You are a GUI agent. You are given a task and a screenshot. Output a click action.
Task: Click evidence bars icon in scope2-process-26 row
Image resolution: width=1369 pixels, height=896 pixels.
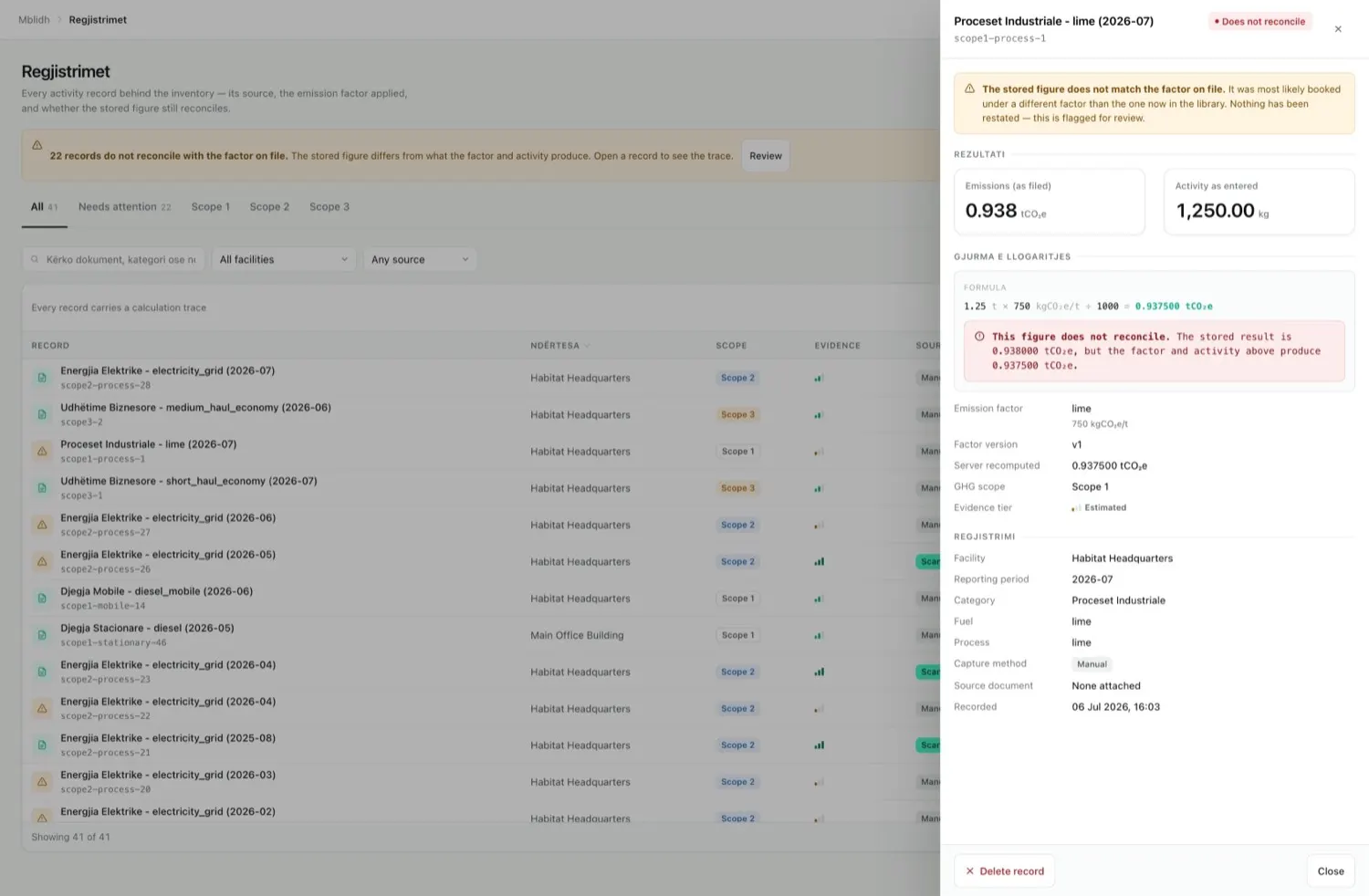[x=819, y=562]
